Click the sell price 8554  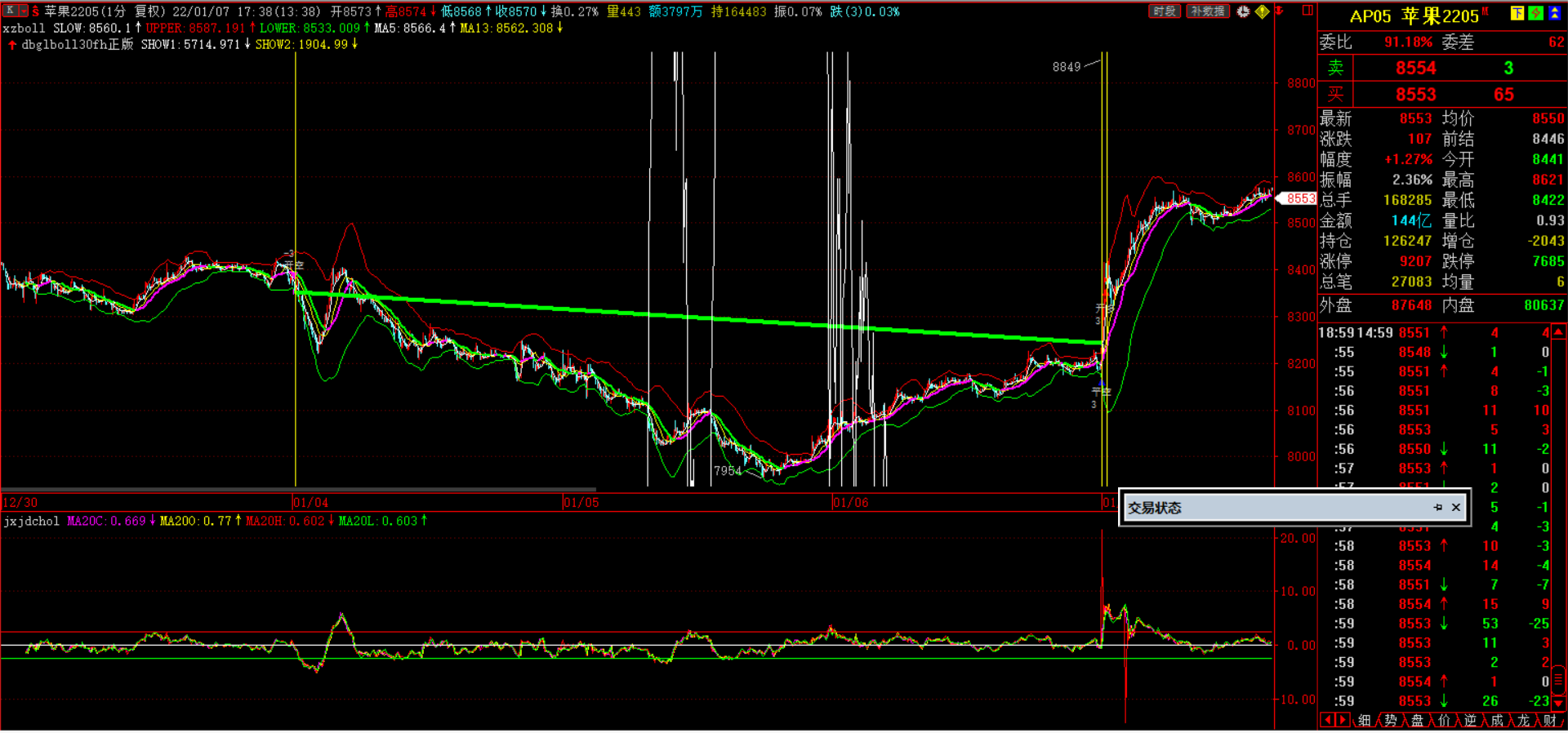coord(1415,69)
